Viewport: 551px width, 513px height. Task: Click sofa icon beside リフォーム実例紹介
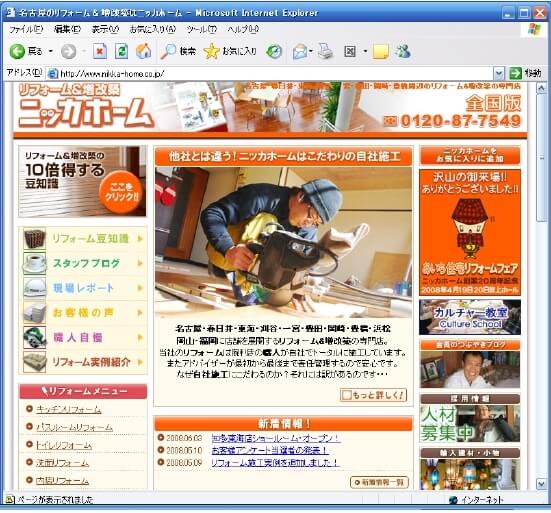point(34,362)
